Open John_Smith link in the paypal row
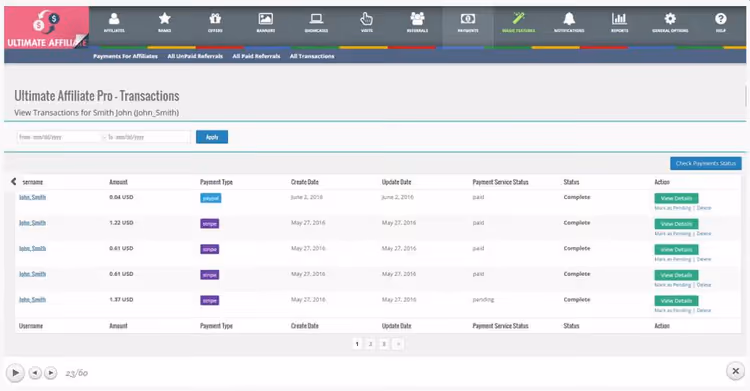This screenshot has height=391, width=750. point(33,197)
